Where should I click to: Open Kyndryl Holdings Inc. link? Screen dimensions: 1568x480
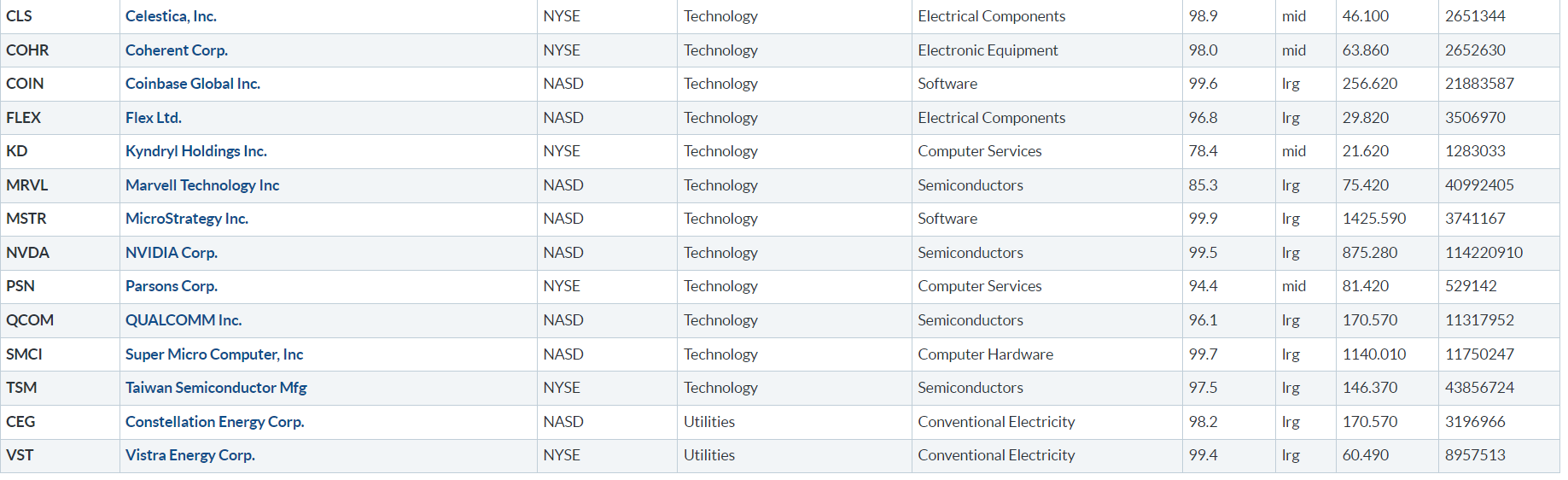coord(195,151)
